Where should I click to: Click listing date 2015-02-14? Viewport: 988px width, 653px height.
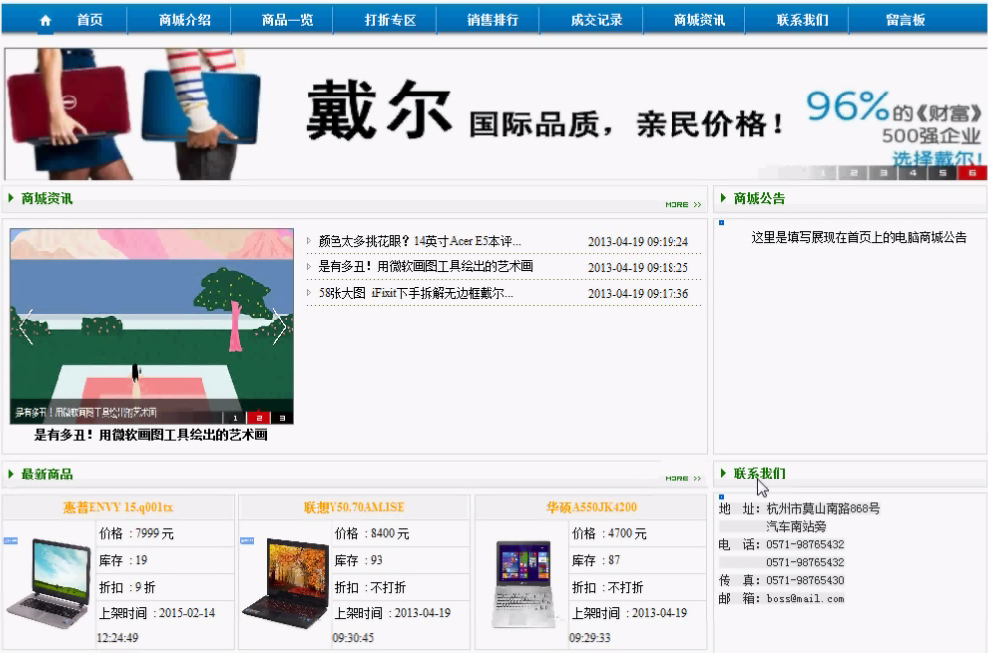[x=187, y=613]
